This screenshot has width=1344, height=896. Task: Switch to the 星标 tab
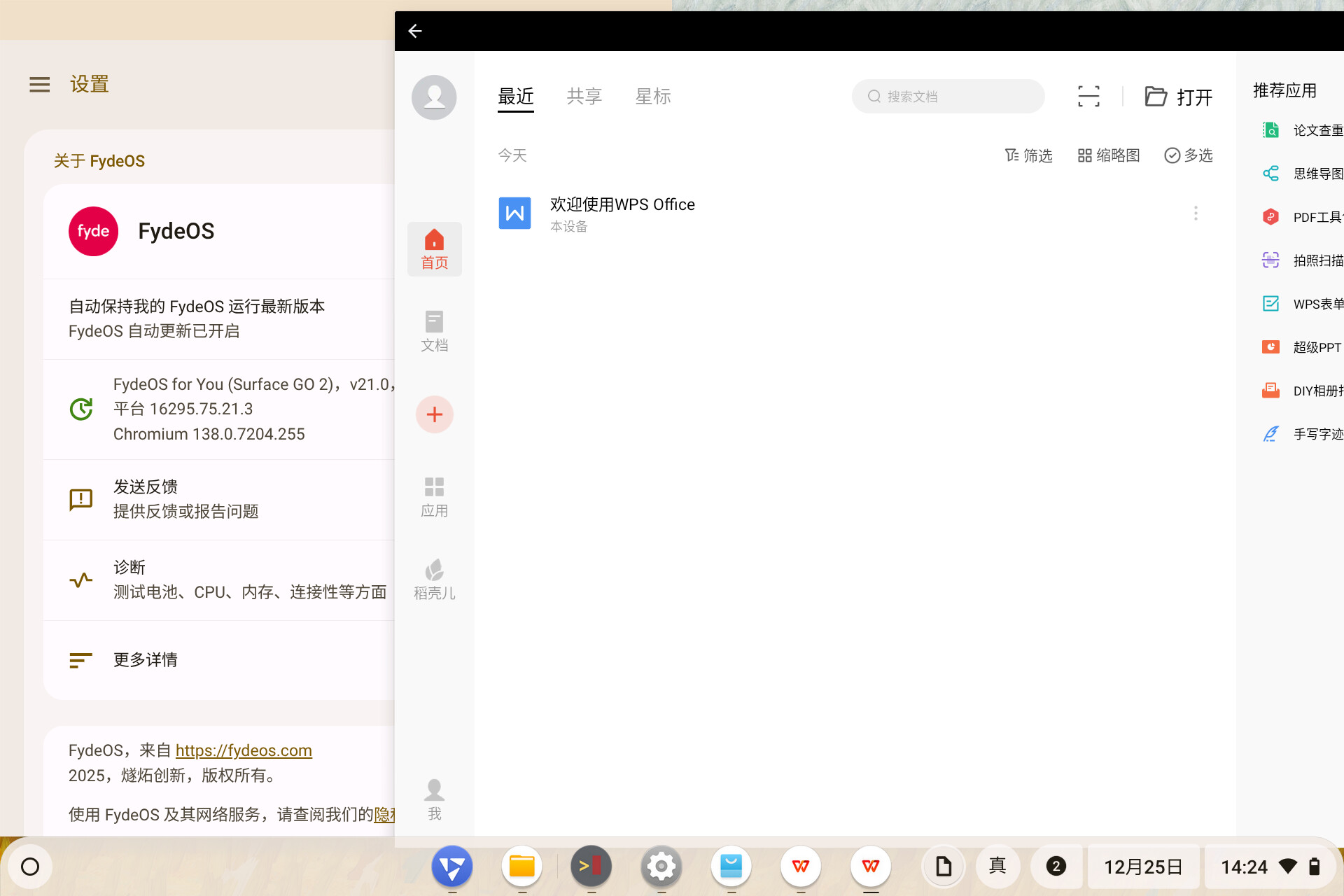(652, 97)
